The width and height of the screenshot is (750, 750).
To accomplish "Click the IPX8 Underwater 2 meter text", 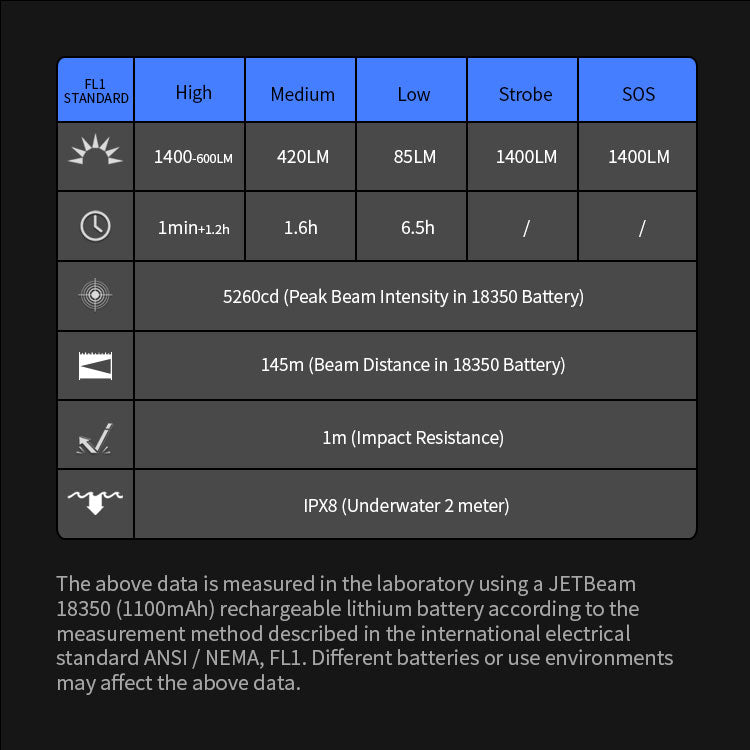I will click(406, 506).
